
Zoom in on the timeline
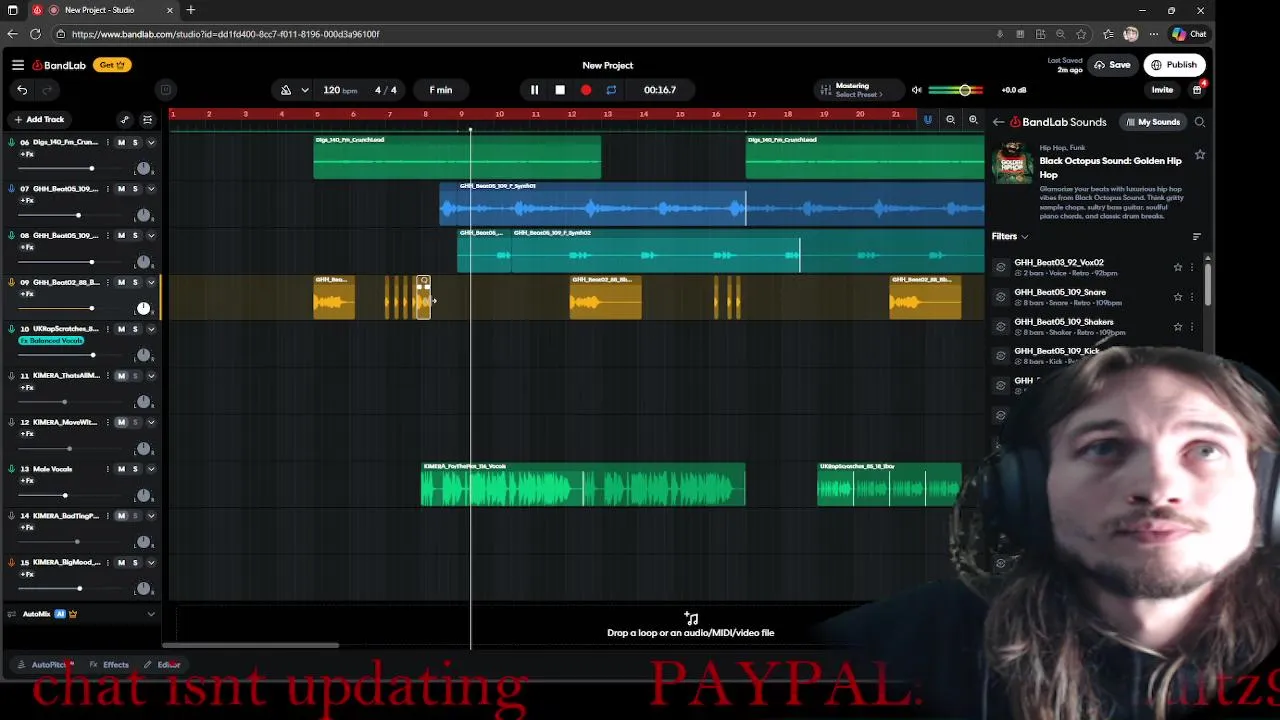(x=973, y=120)
